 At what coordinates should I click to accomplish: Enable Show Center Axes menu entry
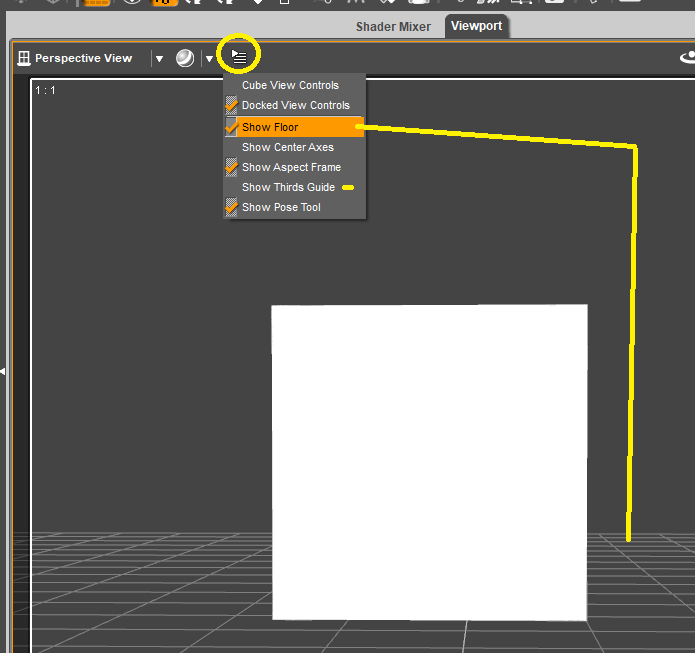pyautogui.click(x=295, y=147)
